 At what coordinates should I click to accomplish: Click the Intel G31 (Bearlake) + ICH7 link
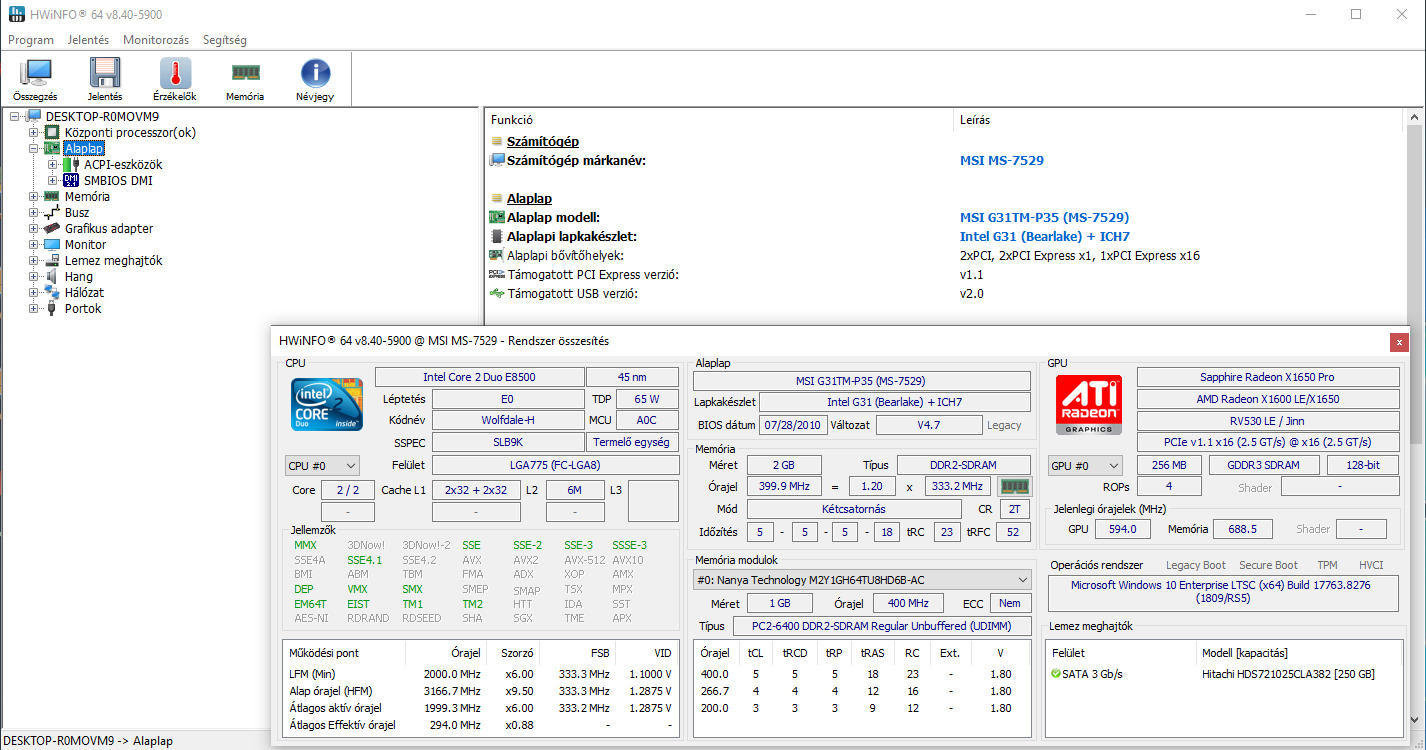point(1044,237)
